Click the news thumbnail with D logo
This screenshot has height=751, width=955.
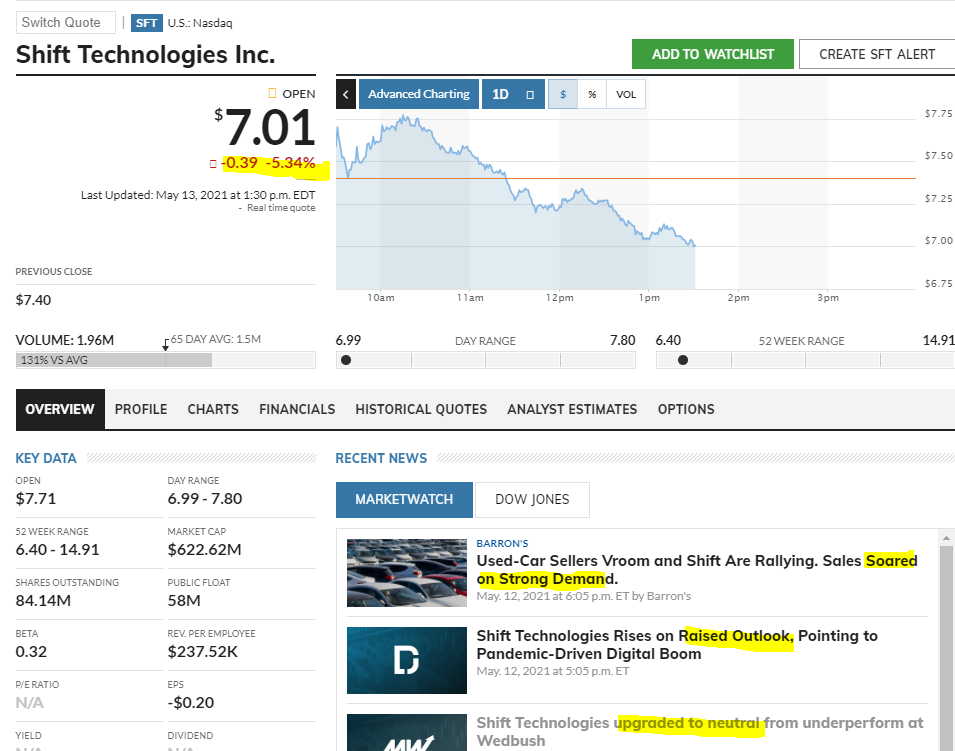tap(406, 660)
